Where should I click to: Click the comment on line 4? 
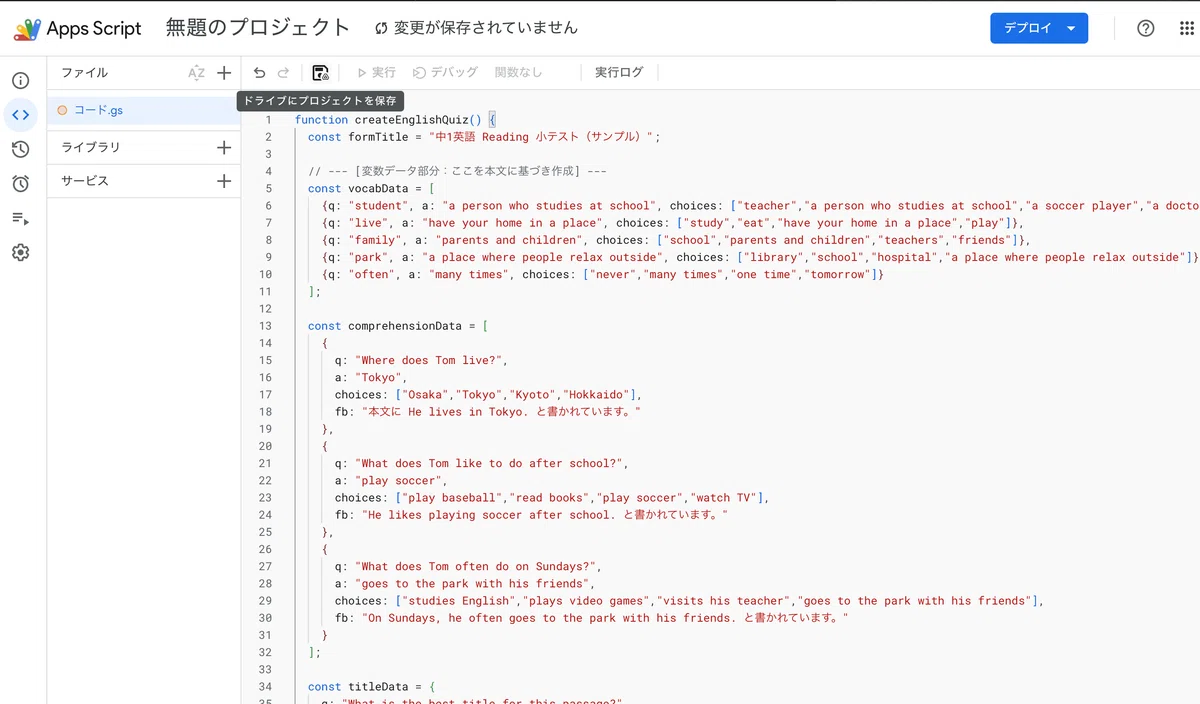[x=458, y=172]
